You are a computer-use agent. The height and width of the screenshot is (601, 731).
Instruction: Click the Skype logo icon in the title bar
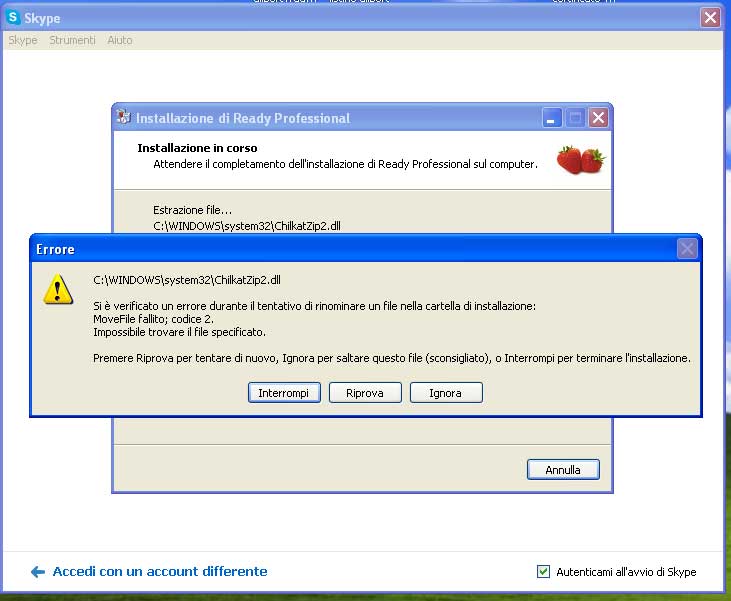point(13,18)
